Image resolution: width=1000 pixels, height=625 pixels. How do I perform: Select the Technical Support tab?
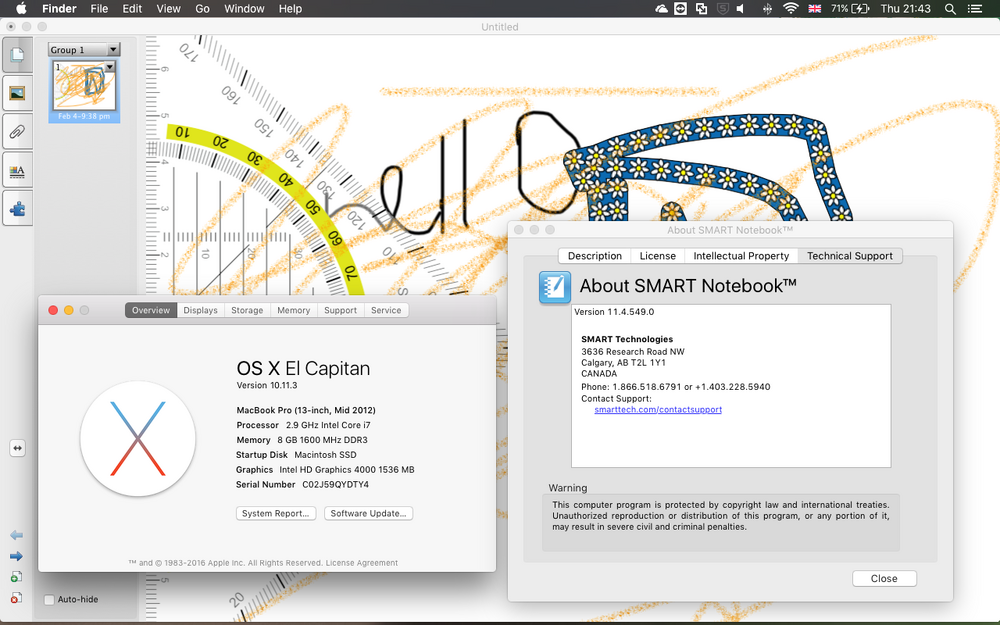[x=849, y=256]
